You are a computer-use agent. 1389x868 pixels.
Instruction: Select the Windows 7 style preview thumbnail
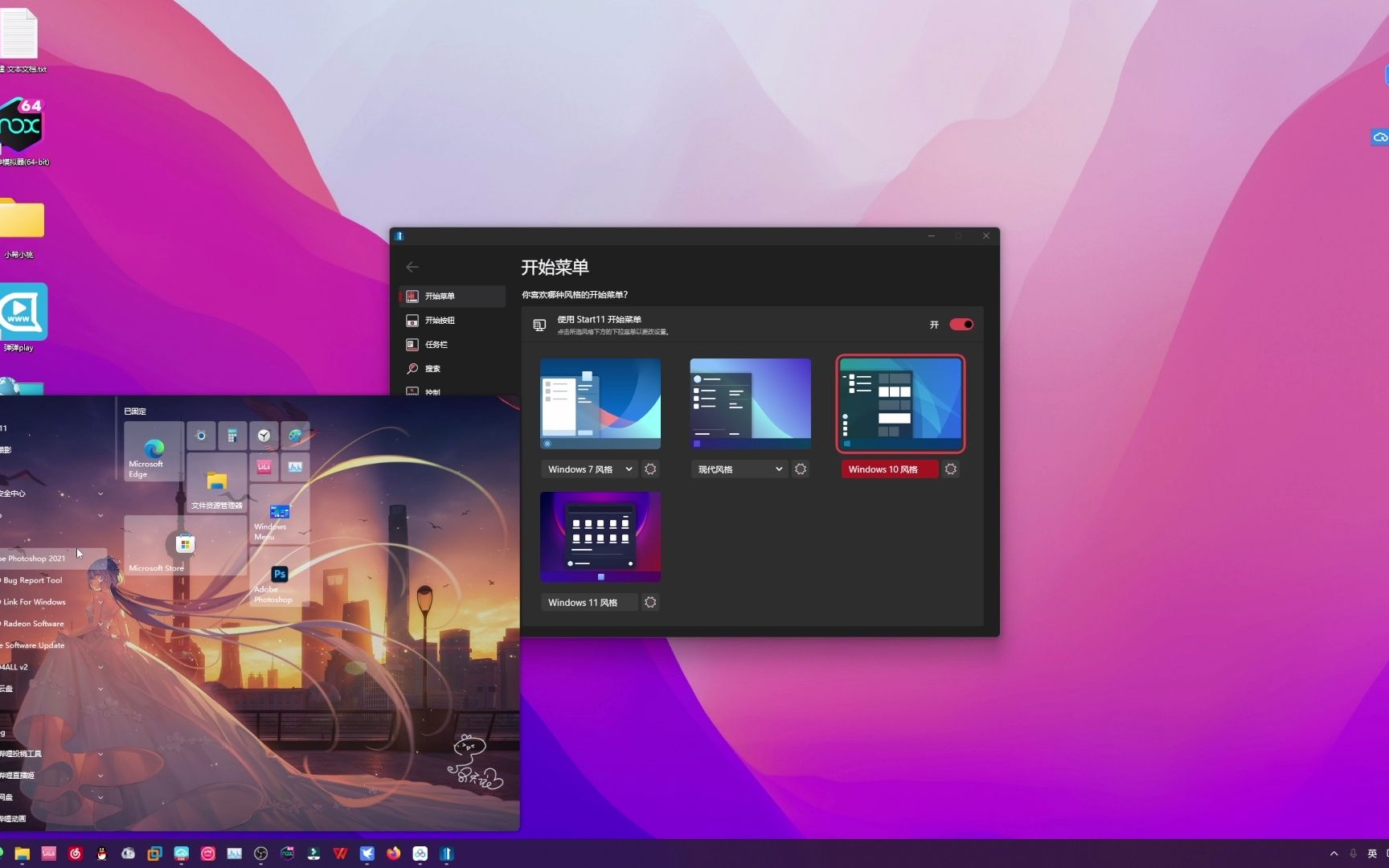click(x=600, y=403)
